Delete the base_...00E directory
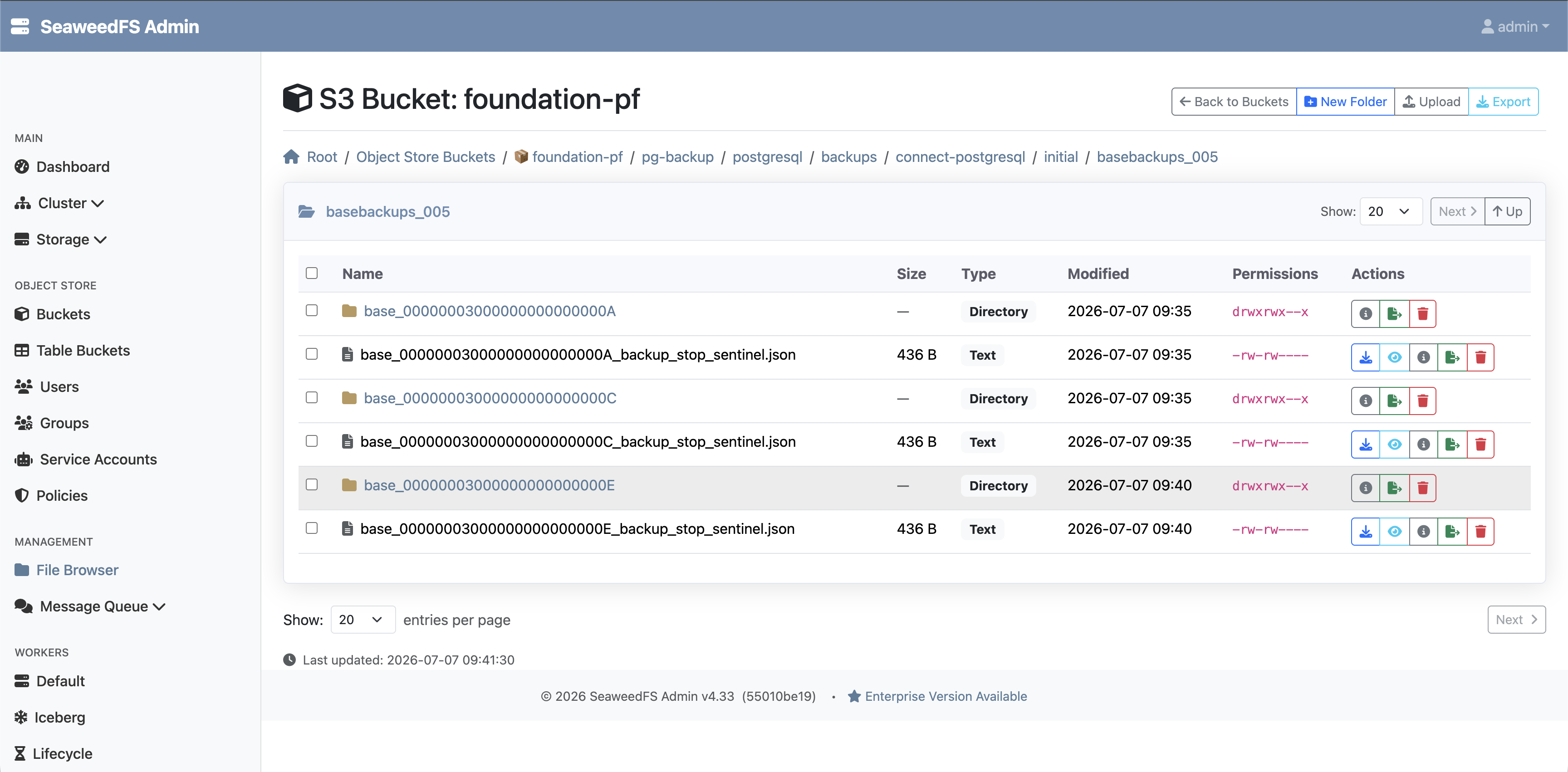The height and width of the screenshot is (772, 1568). (1422, 488)
